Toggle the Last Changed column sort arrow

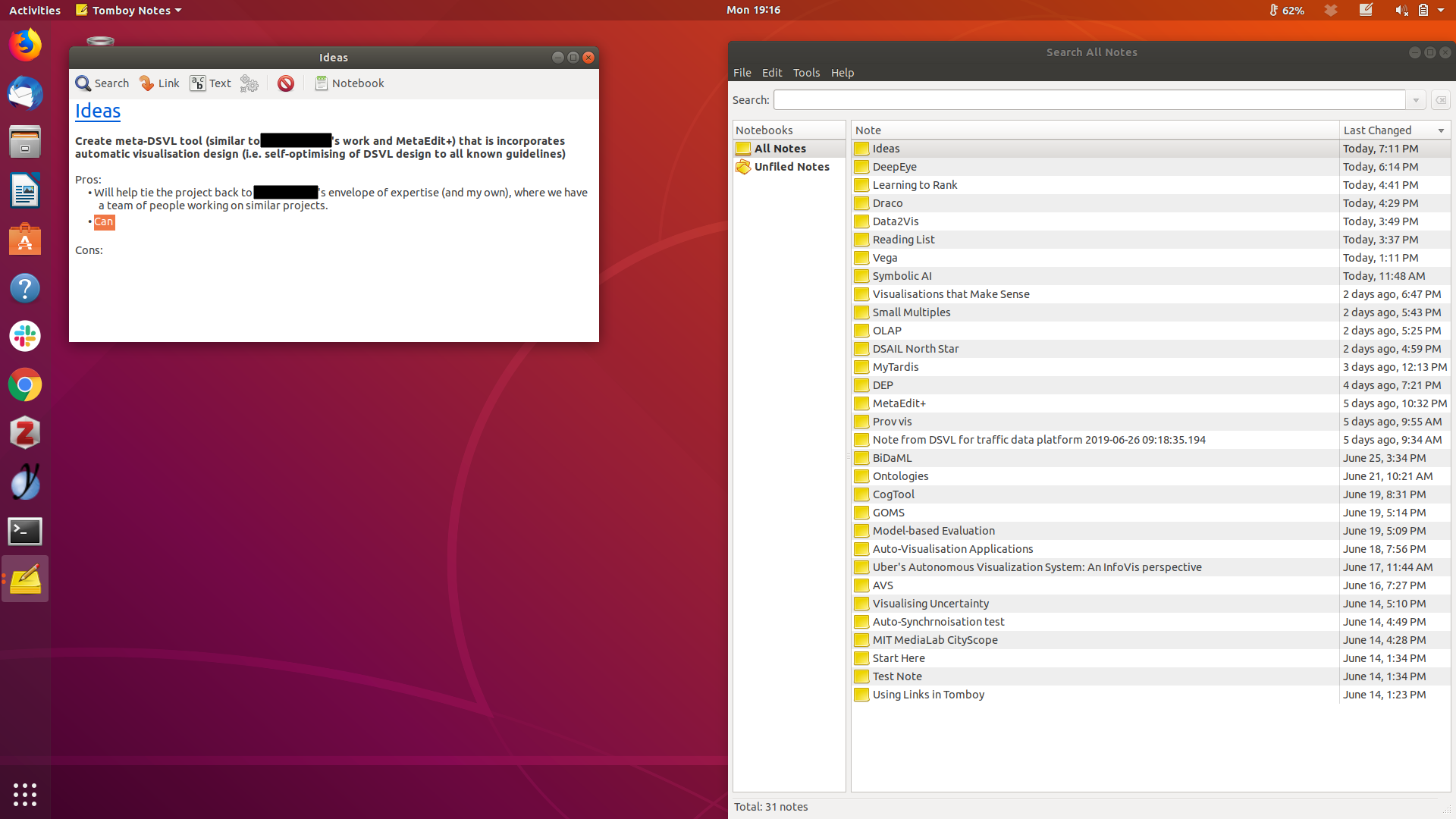(1441, 130)
